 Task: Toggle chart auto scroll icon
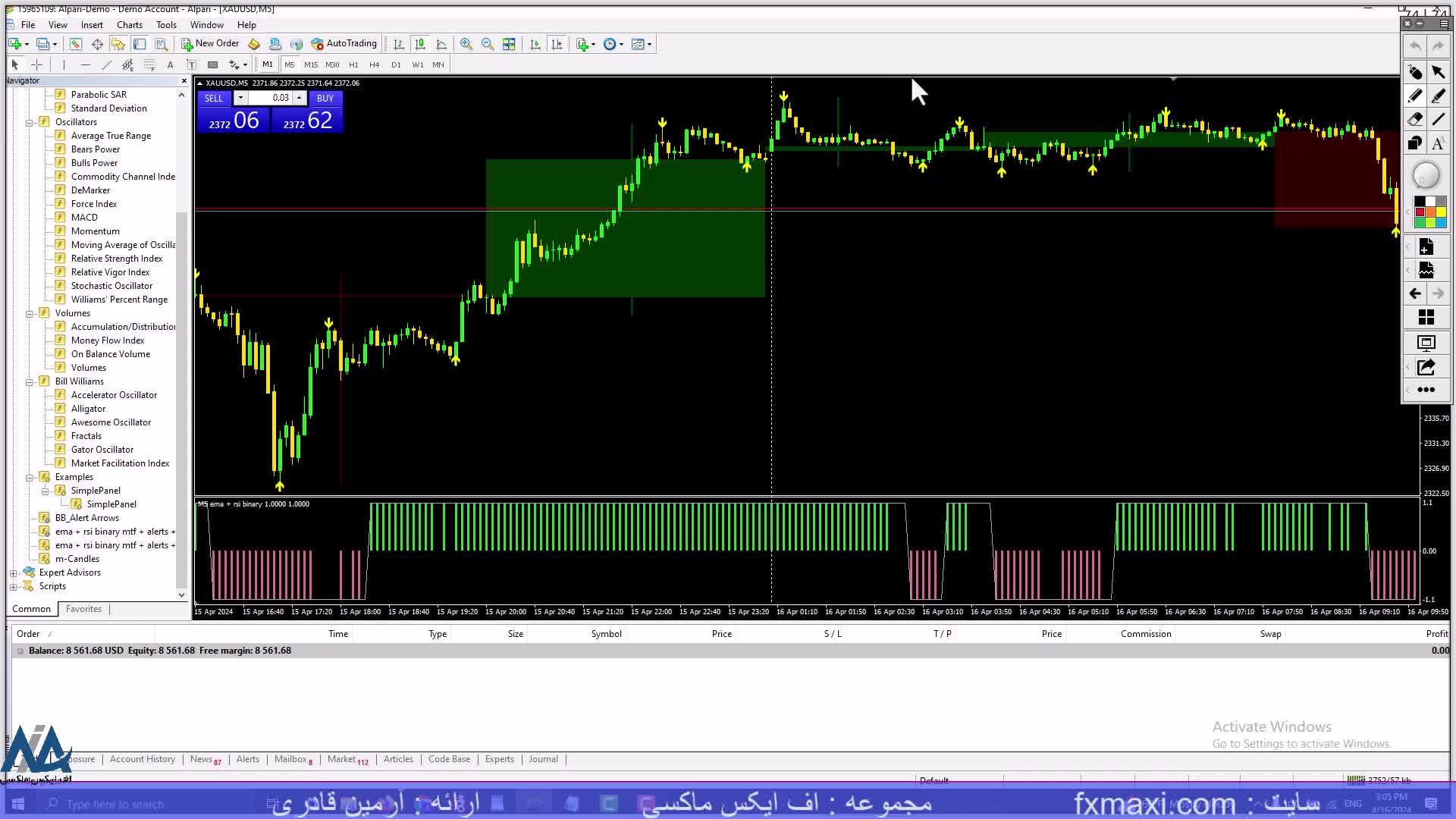tap(535, 44)
